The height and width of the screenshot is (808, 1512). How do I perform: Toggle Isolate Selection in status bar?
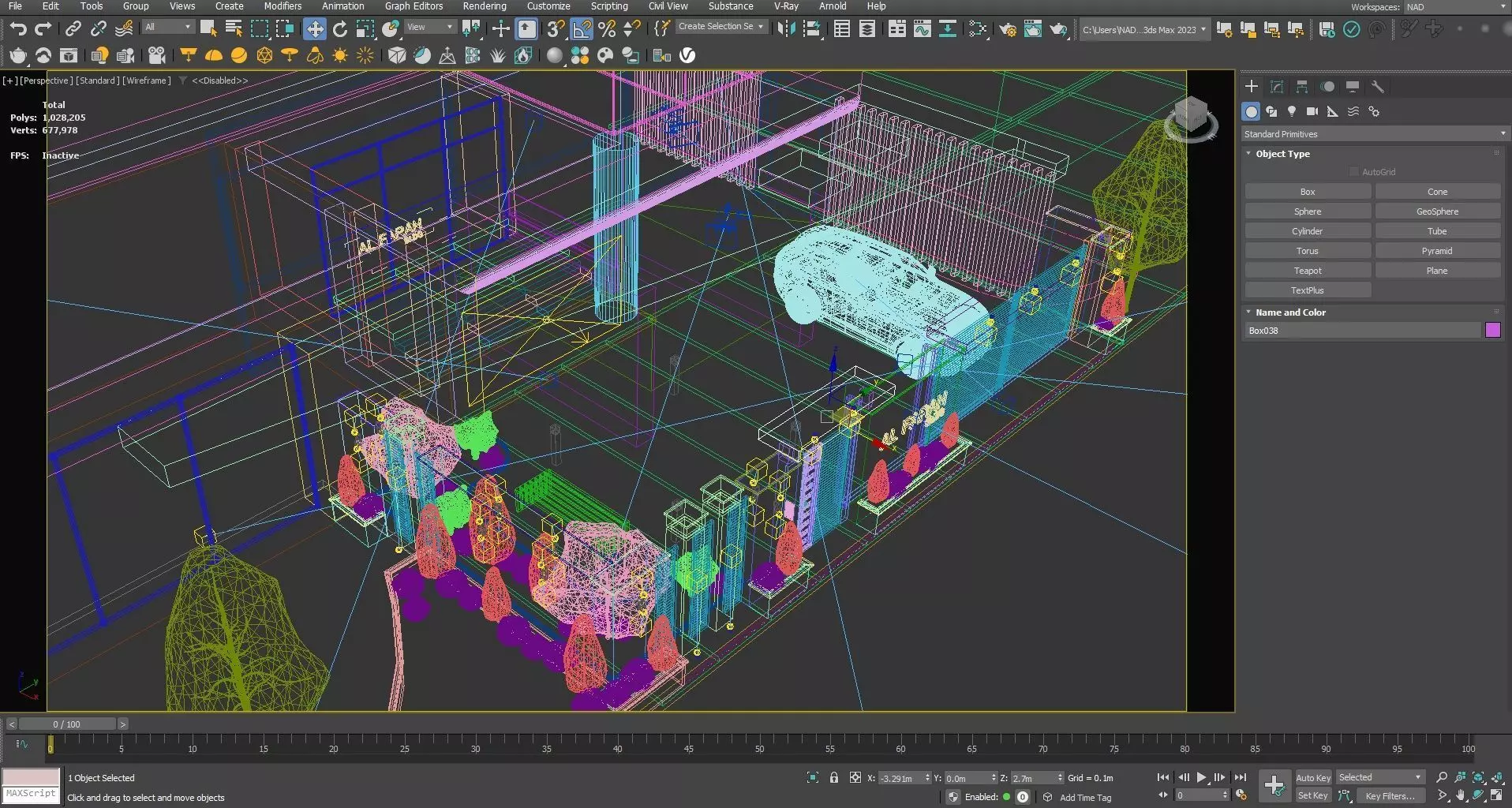[x=813, y=778]
